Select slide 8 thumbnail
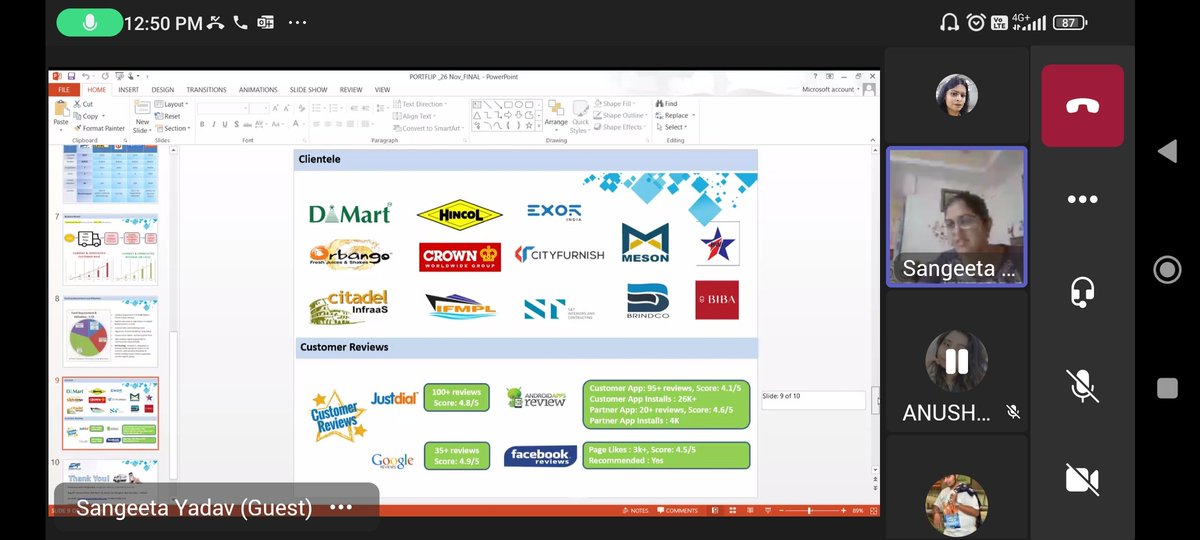The image size is (1200, 540). click(110, 332)
